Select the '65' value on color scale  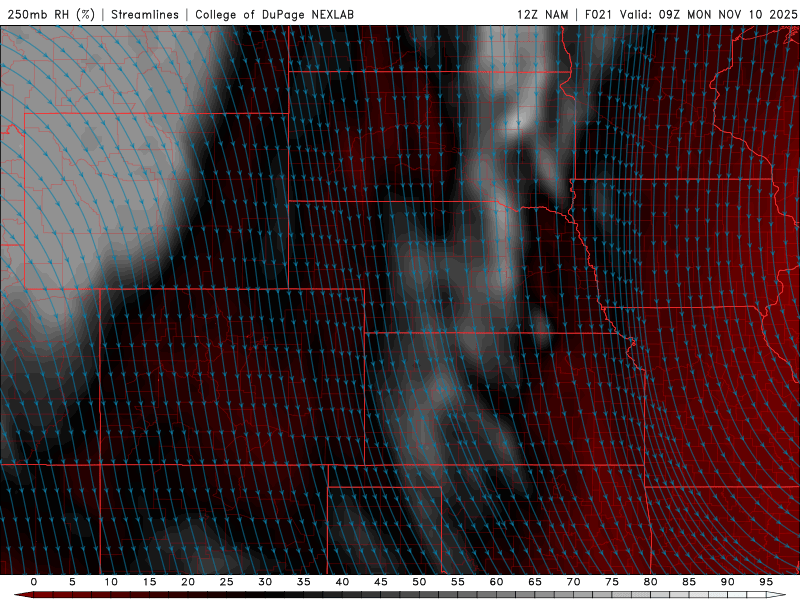click(535, 582)
